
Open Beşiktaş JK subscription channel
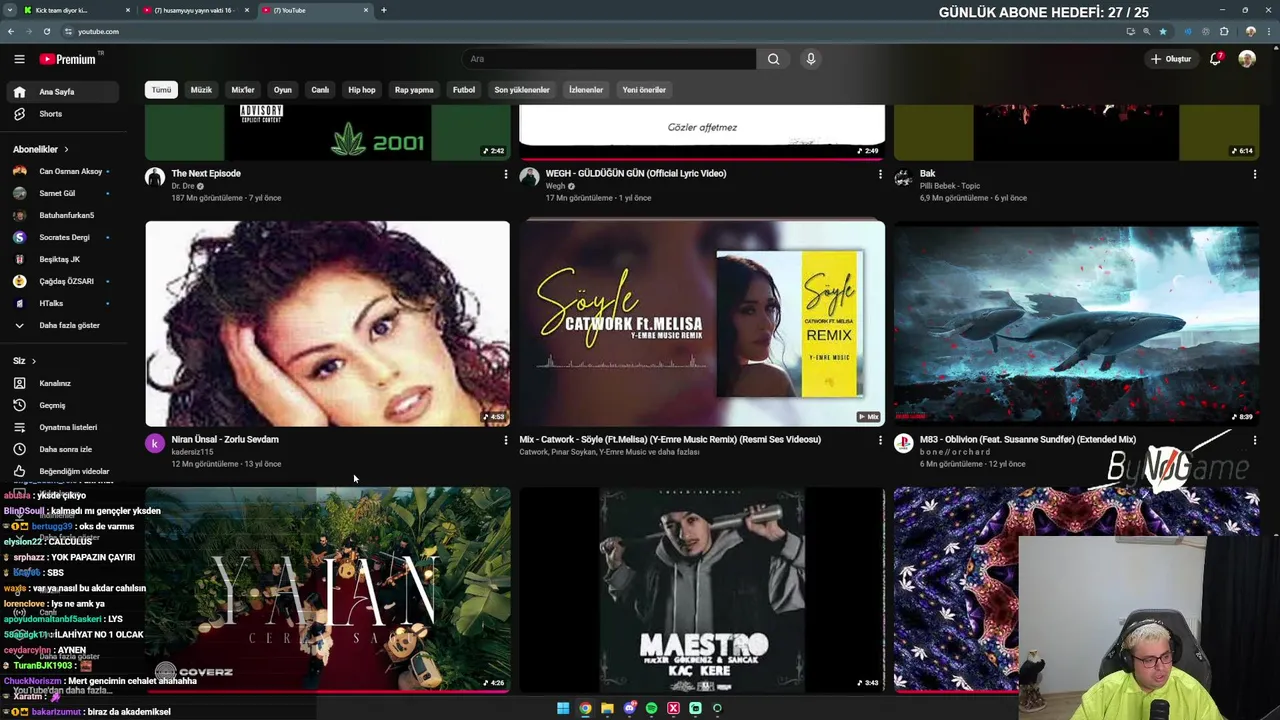(x=63, y=259)
